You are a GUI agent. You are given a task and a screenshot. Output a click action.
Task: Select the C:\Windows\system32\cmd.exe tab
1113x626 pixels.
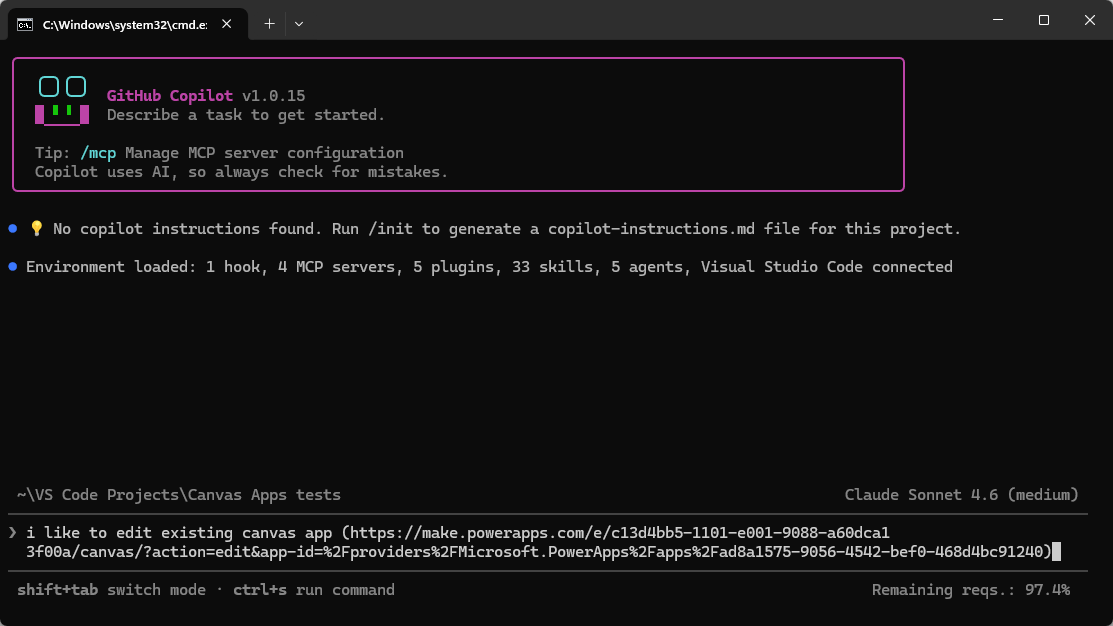click(x=124, y=23)
